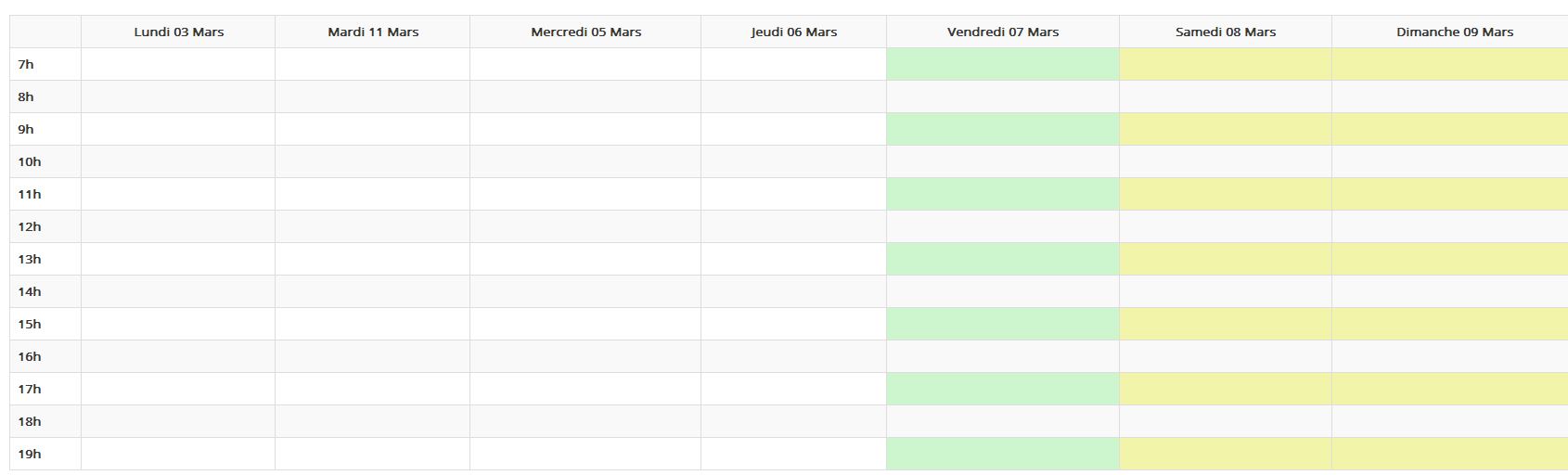
Task: Select the yellow Samedi 15h slot
Action: click(1226, 324)
